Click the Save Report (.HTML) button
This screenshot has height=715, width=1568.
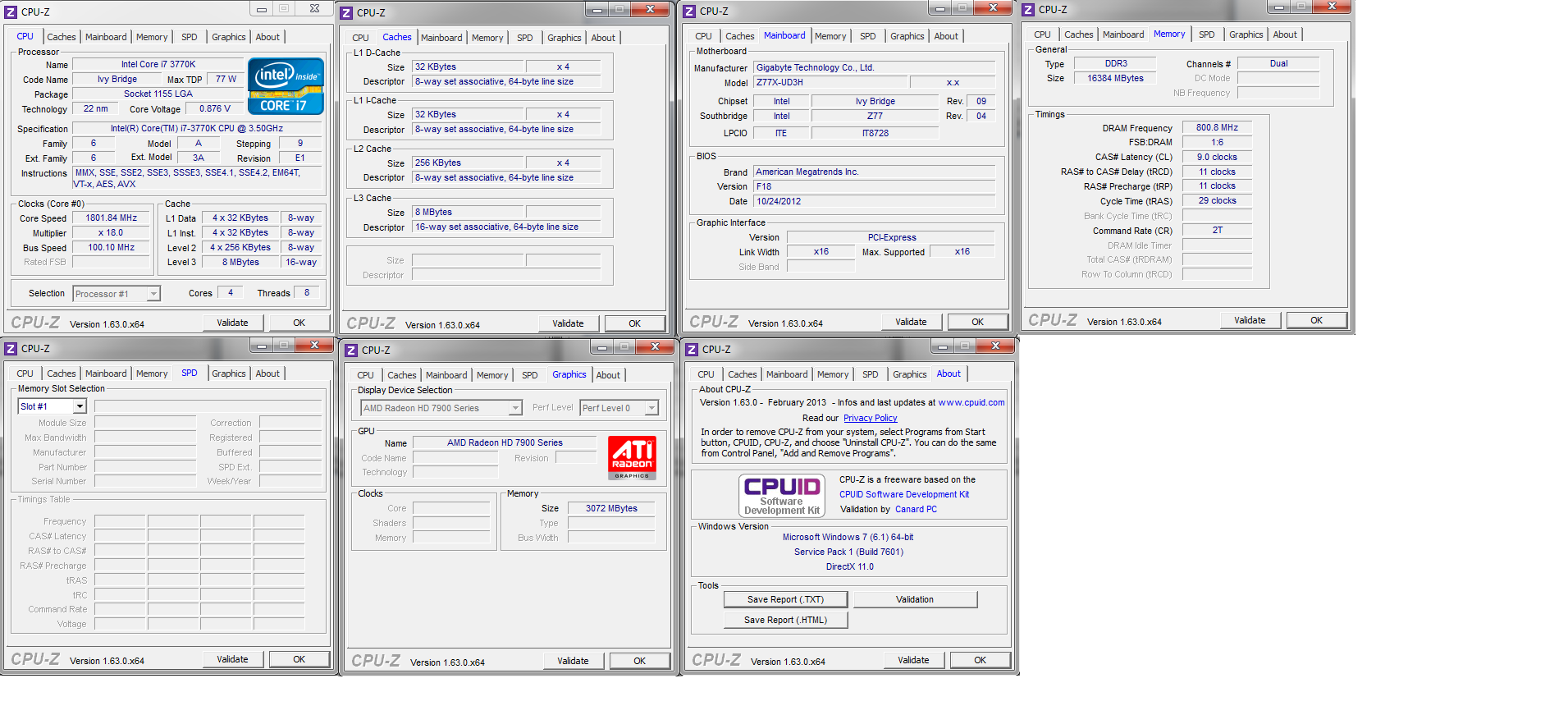coord(785,620)
